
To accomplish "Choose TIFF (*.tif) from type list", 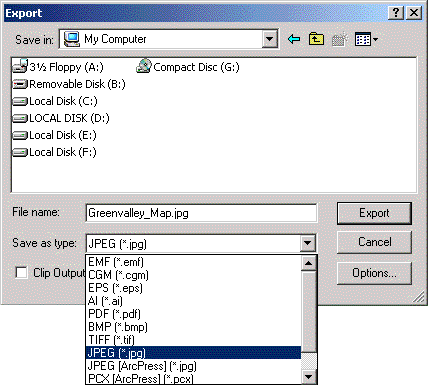I will tap(193, 340).
